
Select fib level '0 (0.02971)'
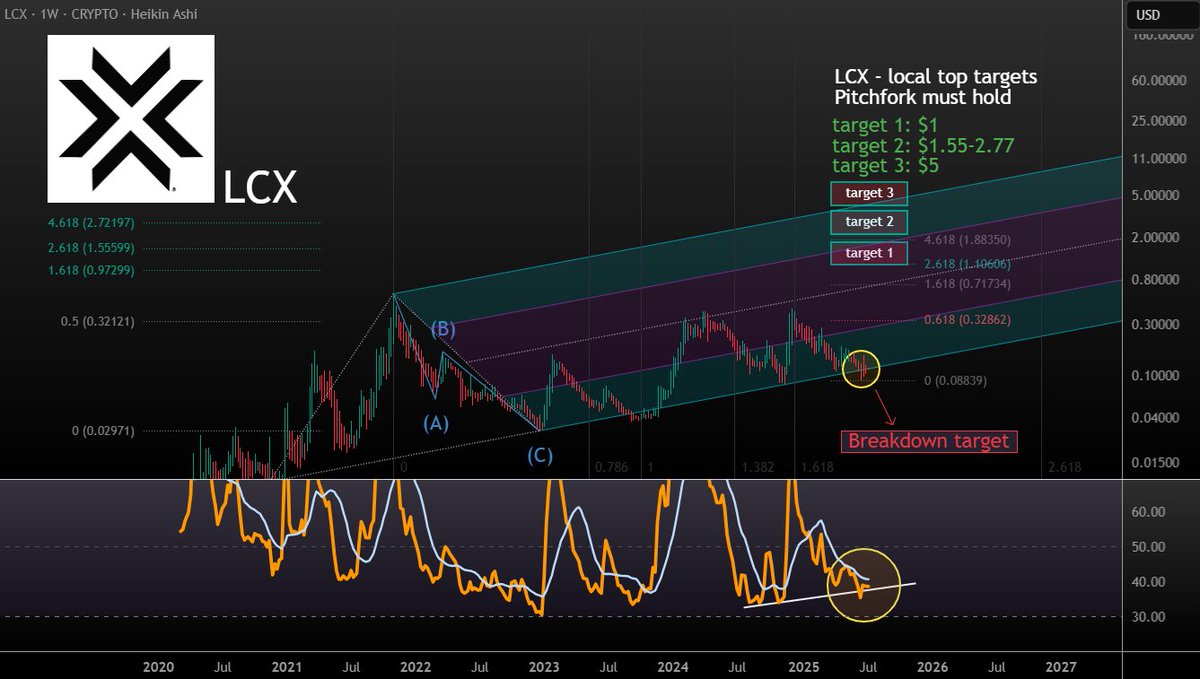(x=103, y=431)
